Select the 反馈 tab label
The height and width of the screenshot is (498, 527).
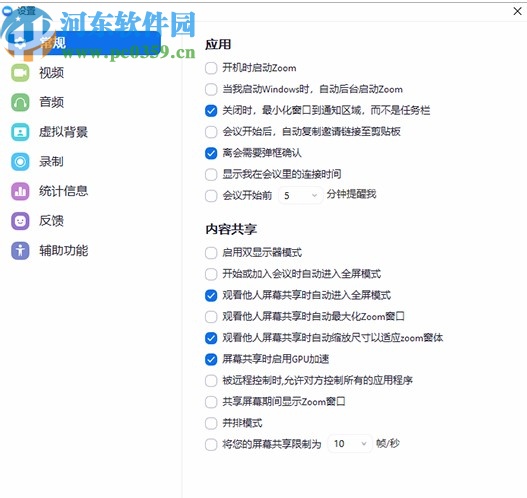coord(51,221)
